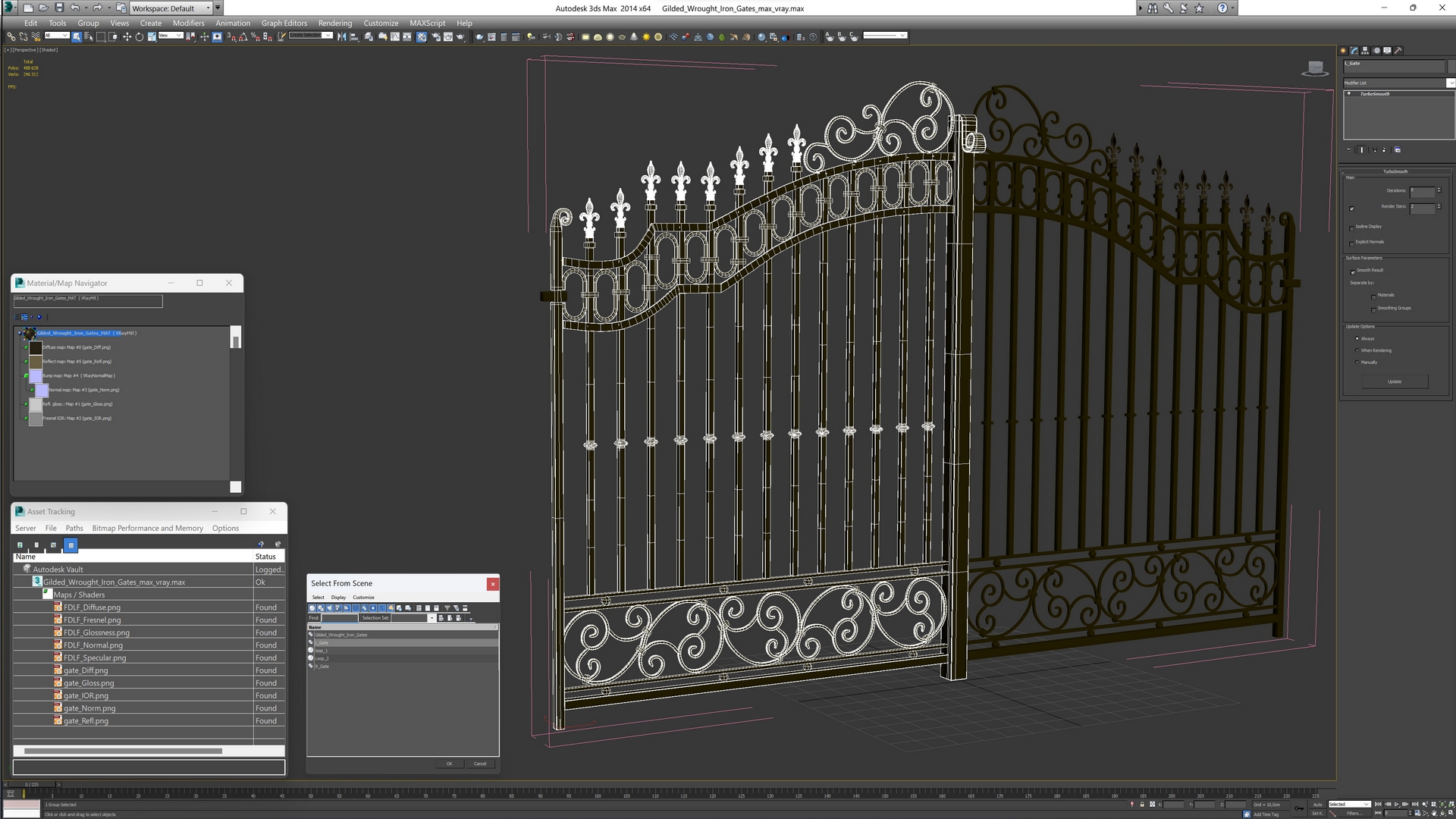The width and height of the screenshot is (1456, 819).
Task: Open the Utilities panel hammer icon
Action: pos(1398,51)
